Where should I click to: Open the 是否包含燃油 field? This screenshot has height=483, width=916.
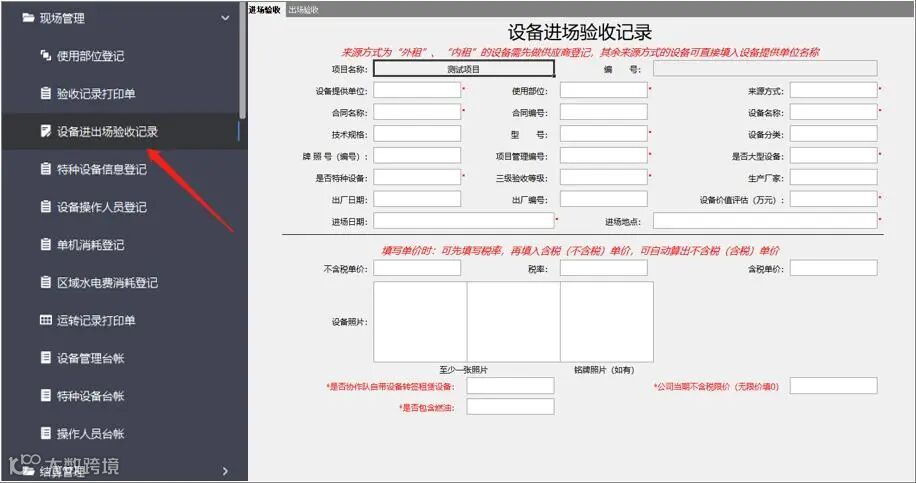pos(510,406)
